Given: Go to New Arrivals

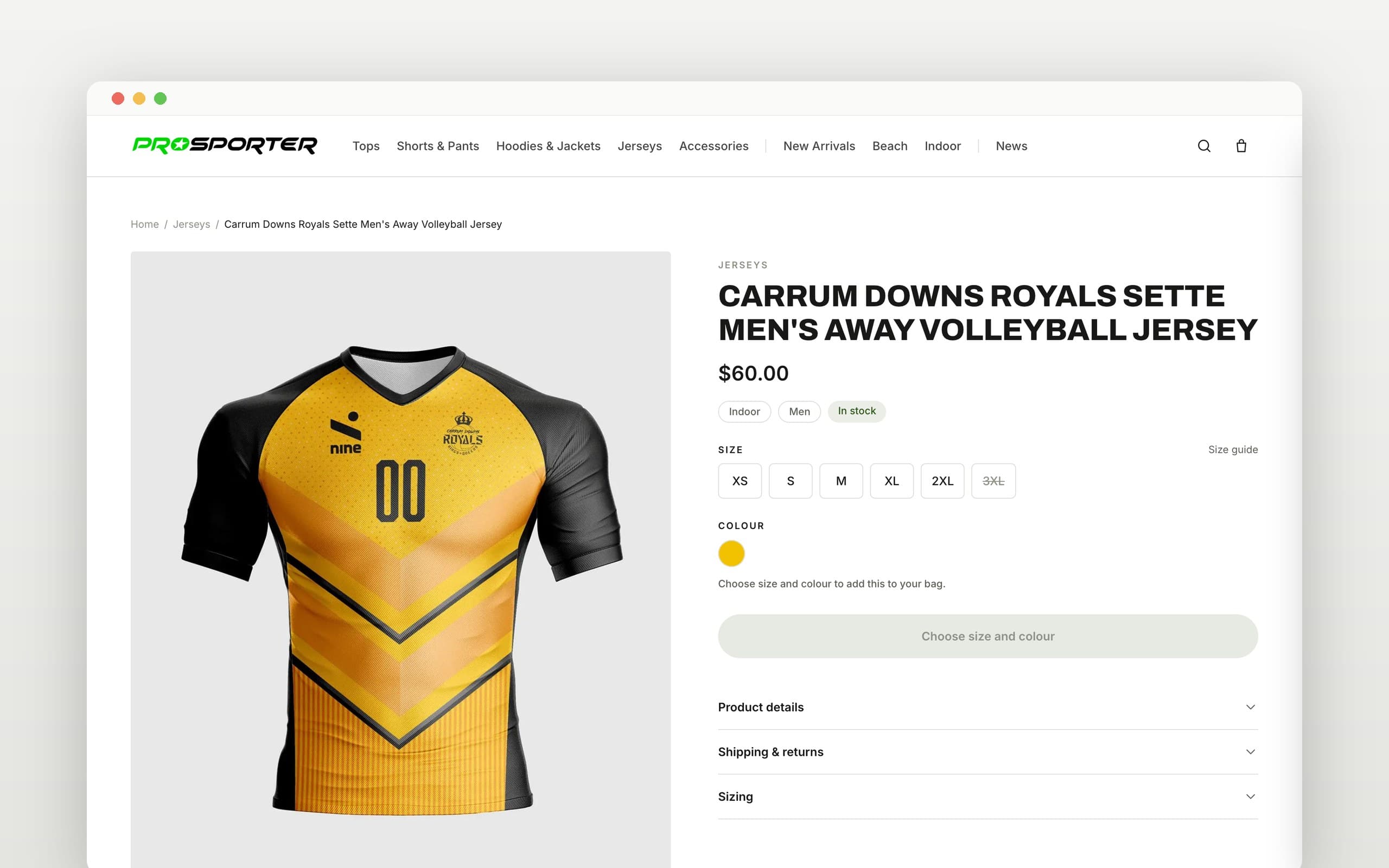Looking at the screenshot, I should 819,146.
